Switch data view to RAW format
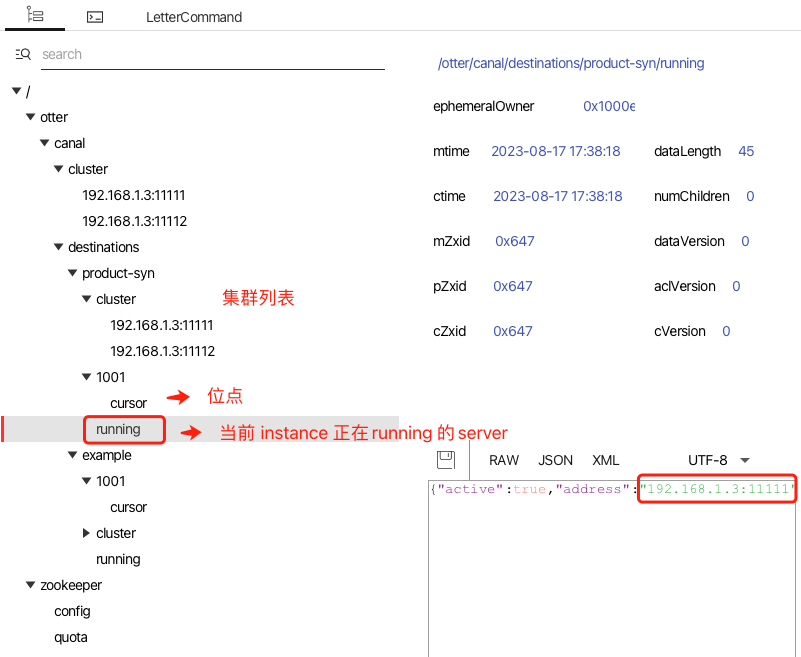801x657 pixels. 503,460
